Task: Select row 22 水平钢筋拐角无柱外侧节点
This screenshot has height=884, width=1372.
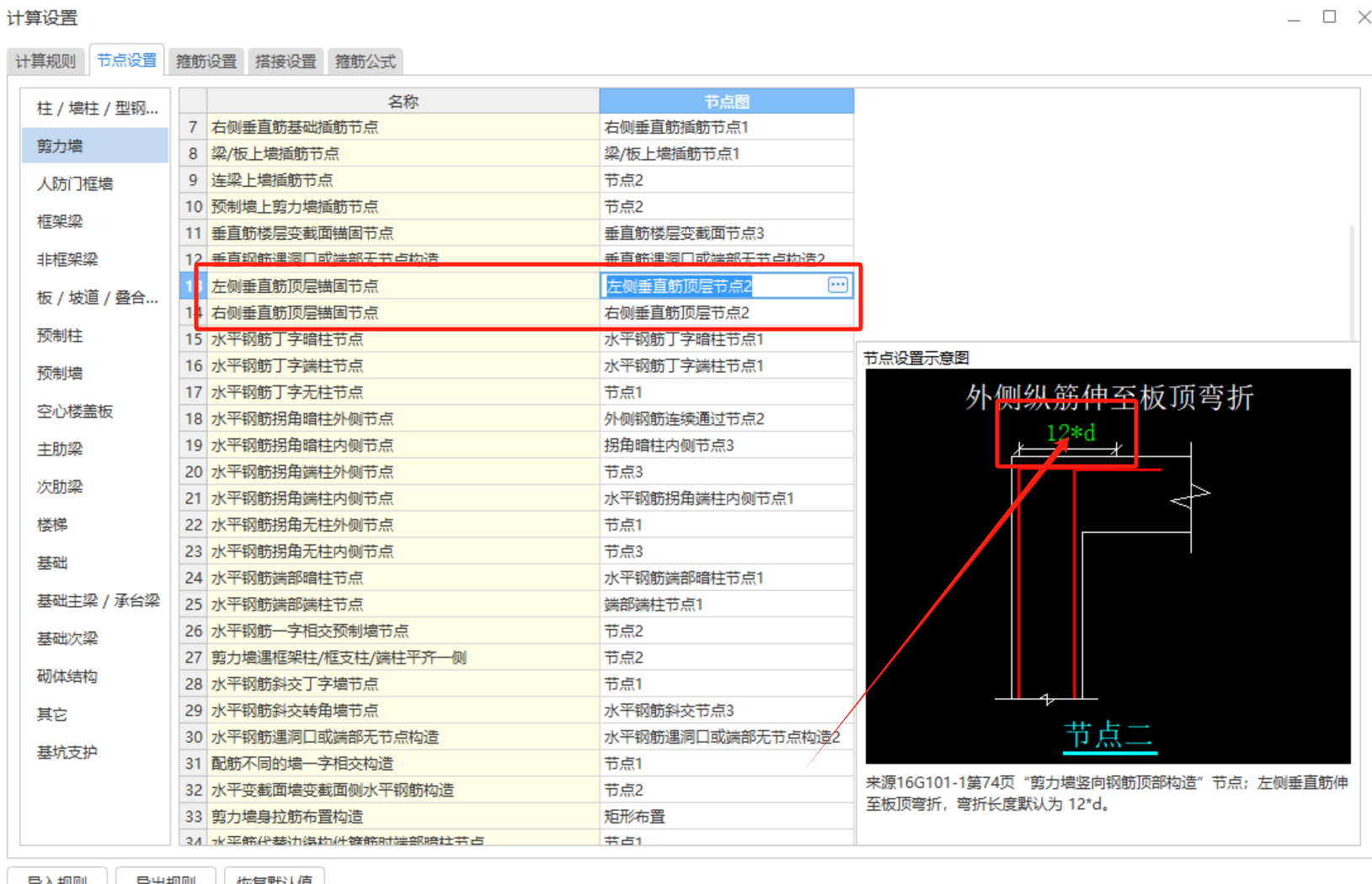Action: click(403, 525)
